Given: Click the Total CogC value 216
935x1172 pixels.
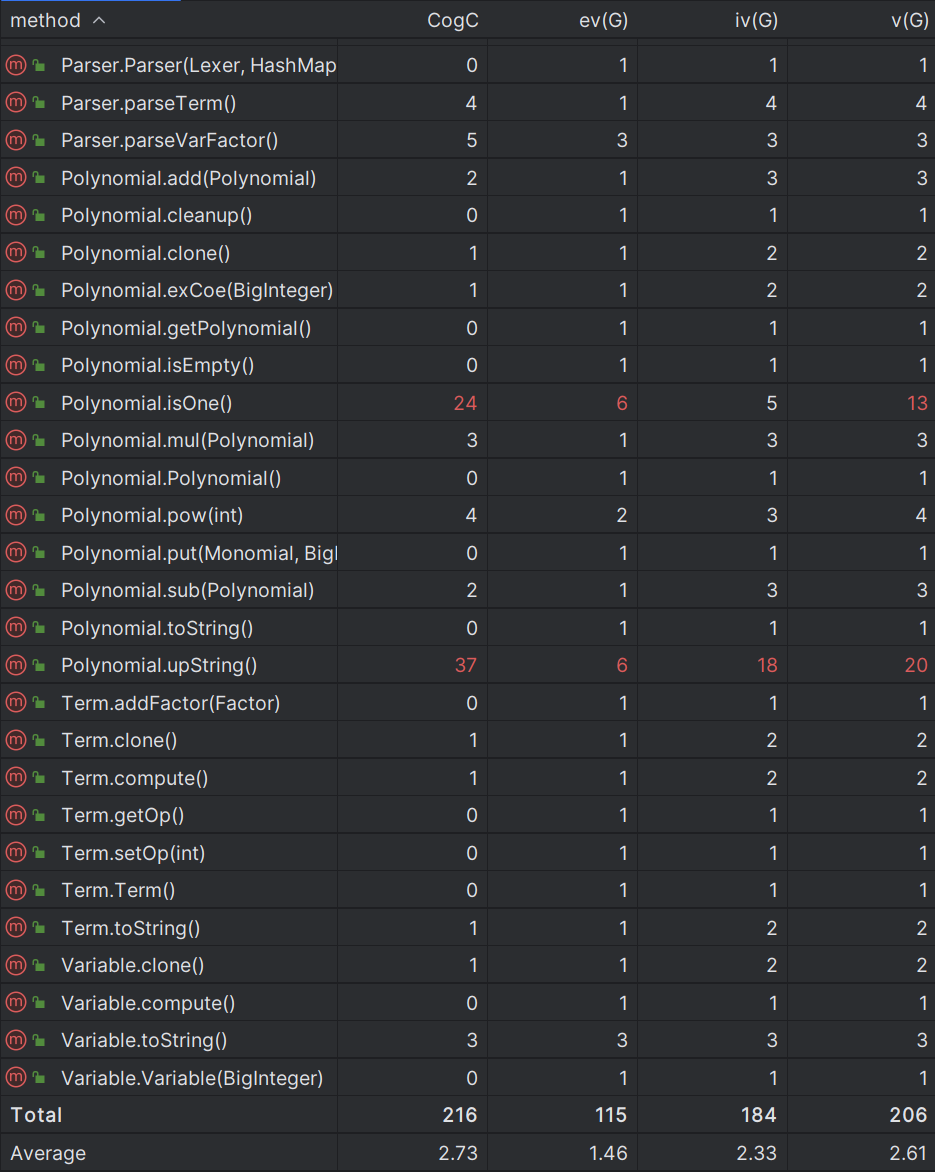Looking at the screenshot, I should coord(460,1115).
